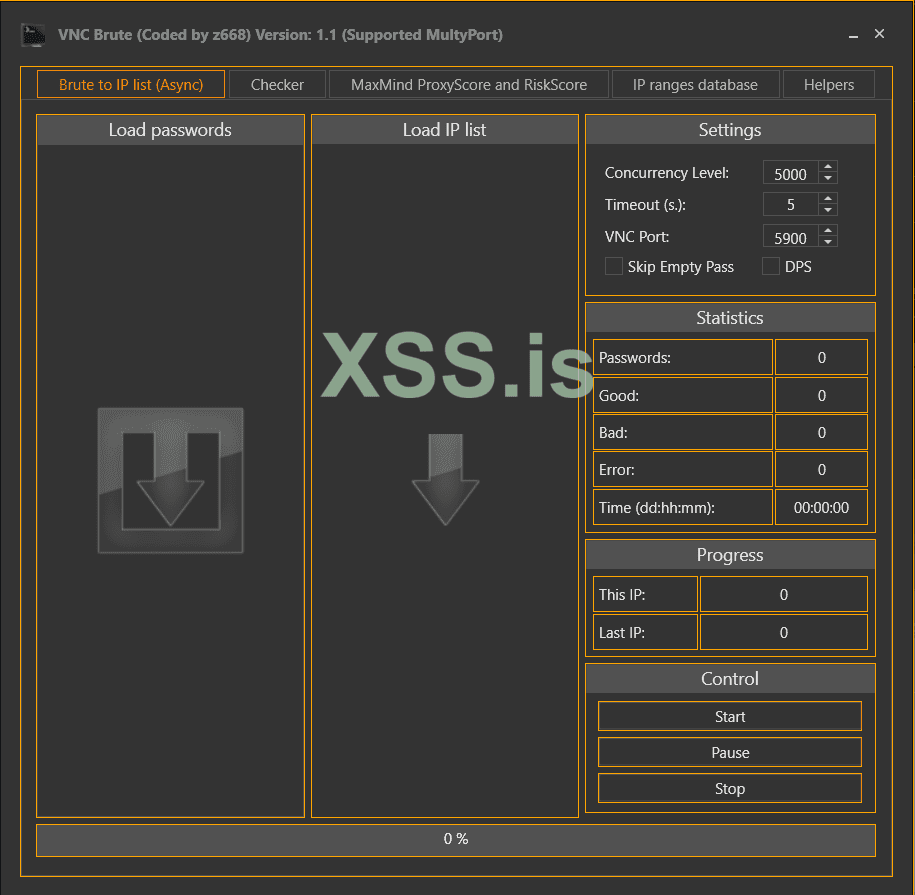Enable the Skip Empty Pass checkbox
Screen dimensions: 915x895
[614, 267]
